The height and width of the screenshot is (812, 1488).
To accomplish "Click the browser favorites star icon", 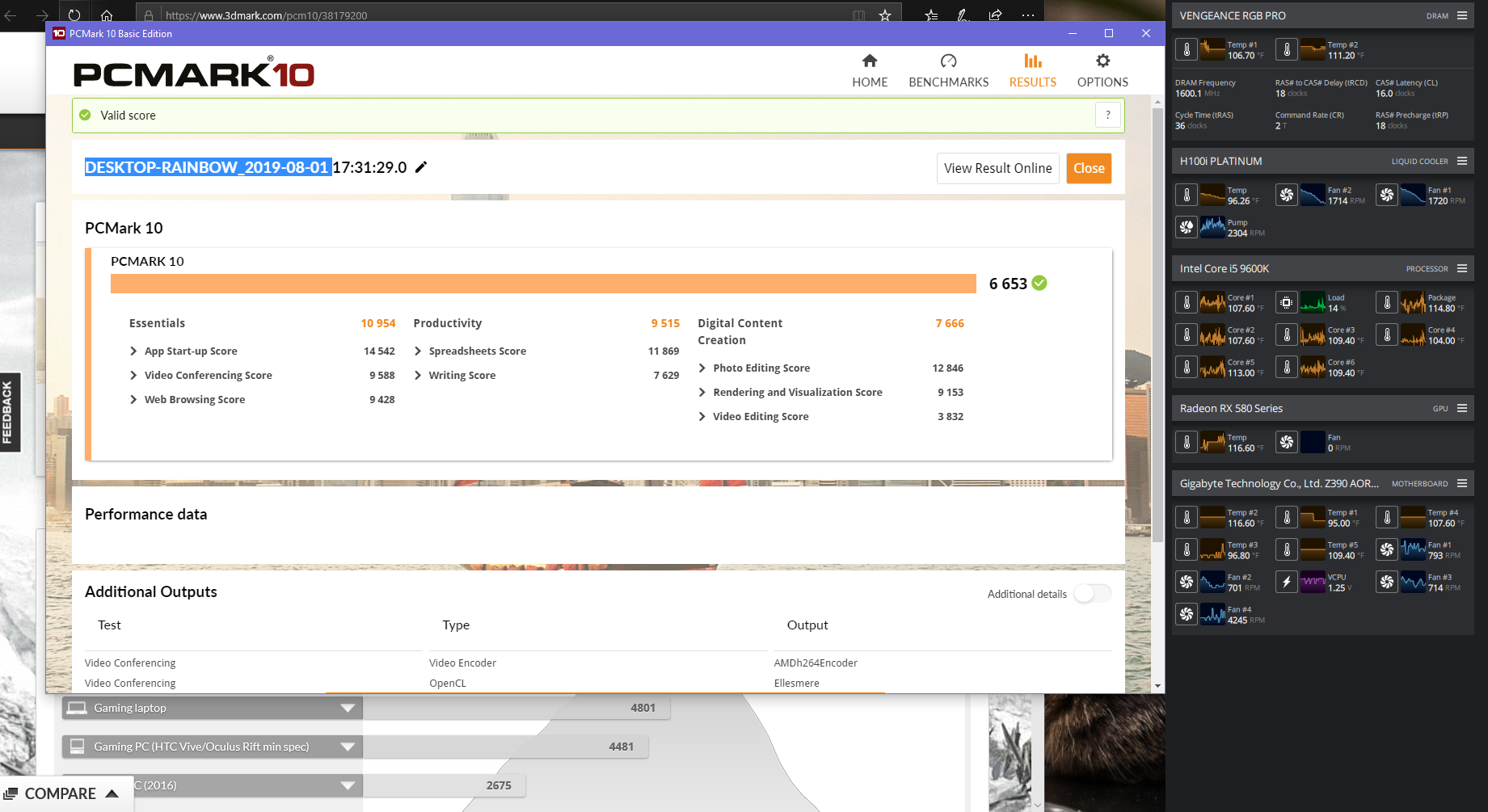I will point(885,15).
